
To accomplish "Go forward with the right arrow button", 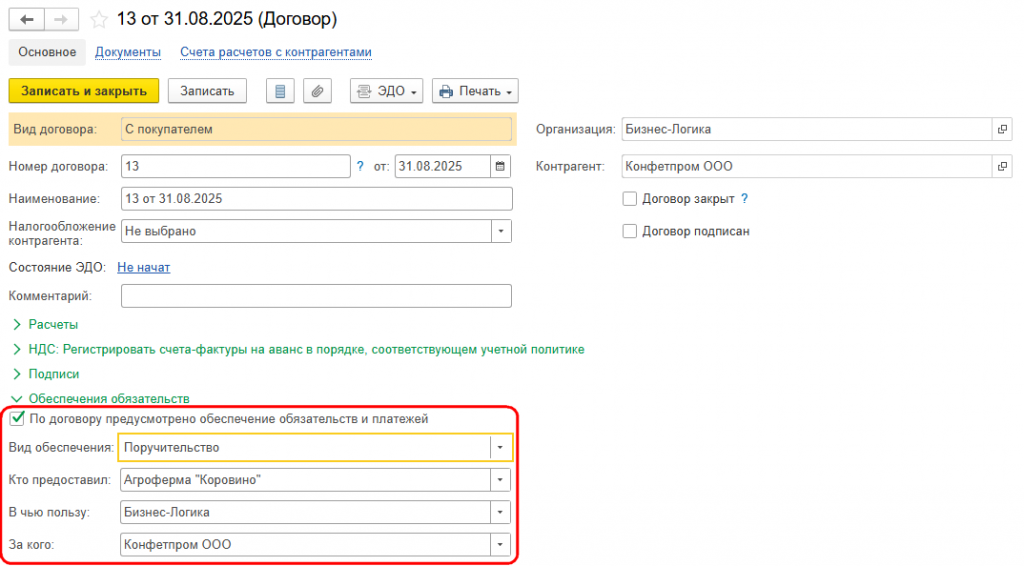I will [x=61, y=20].
